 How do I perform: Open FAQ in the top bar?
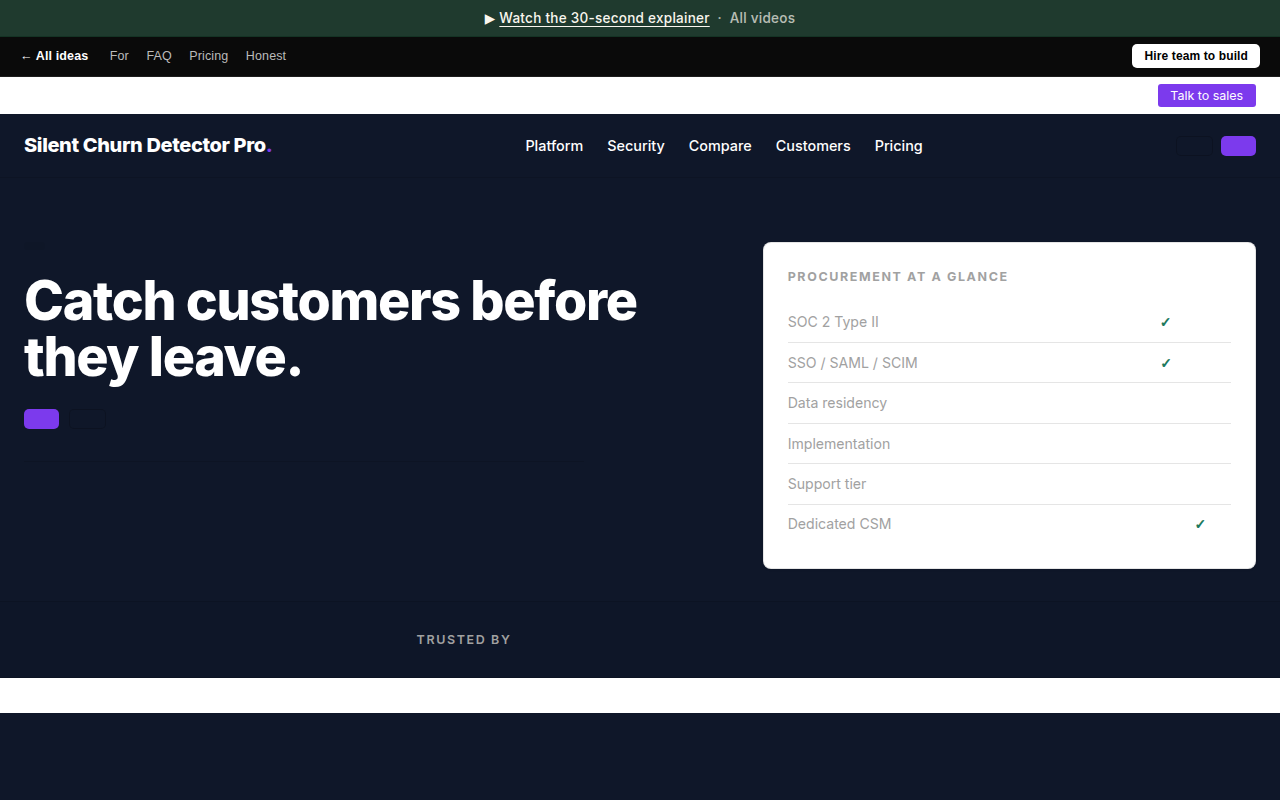[159, 56]
